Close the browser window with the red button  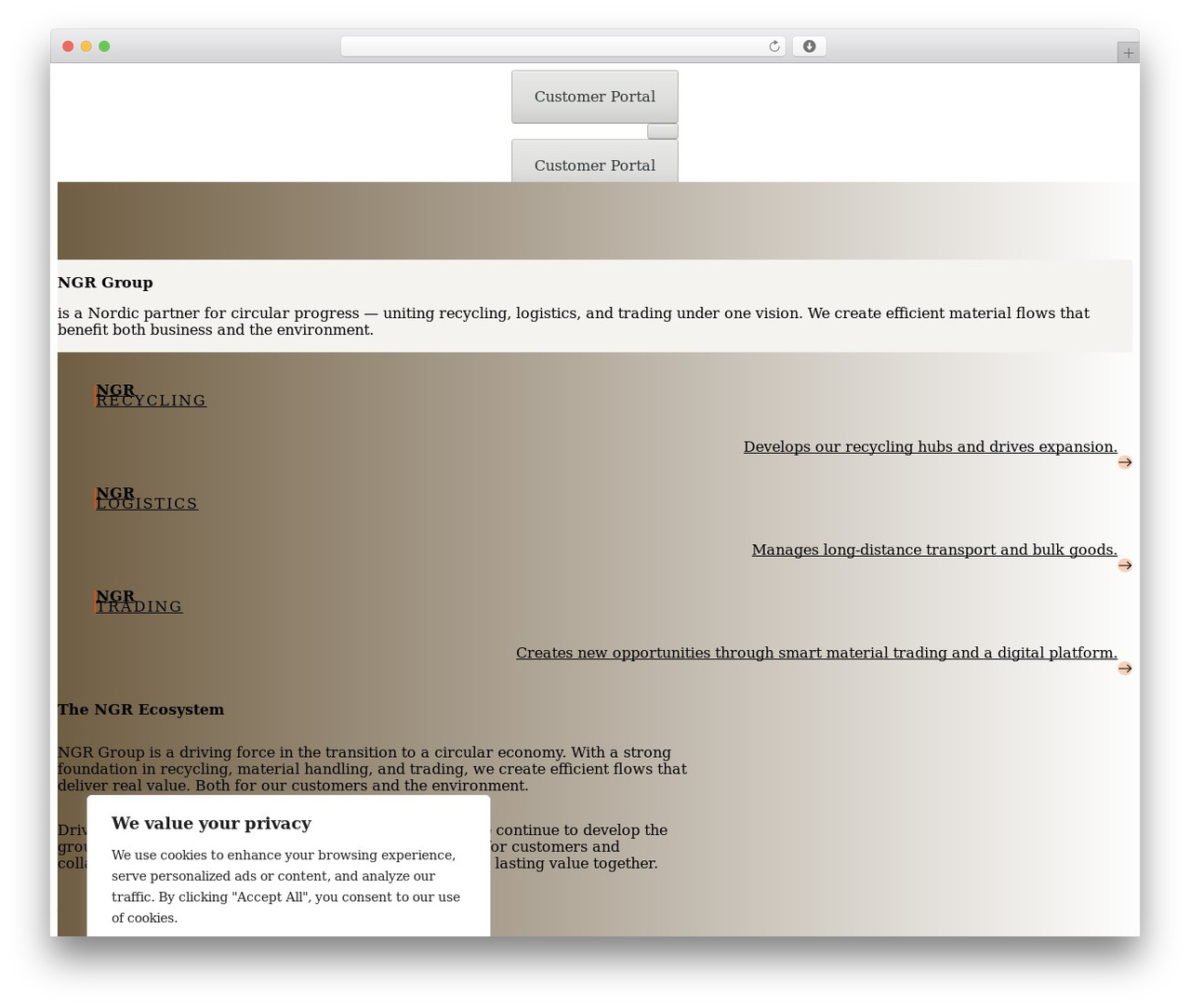[68, 46]
